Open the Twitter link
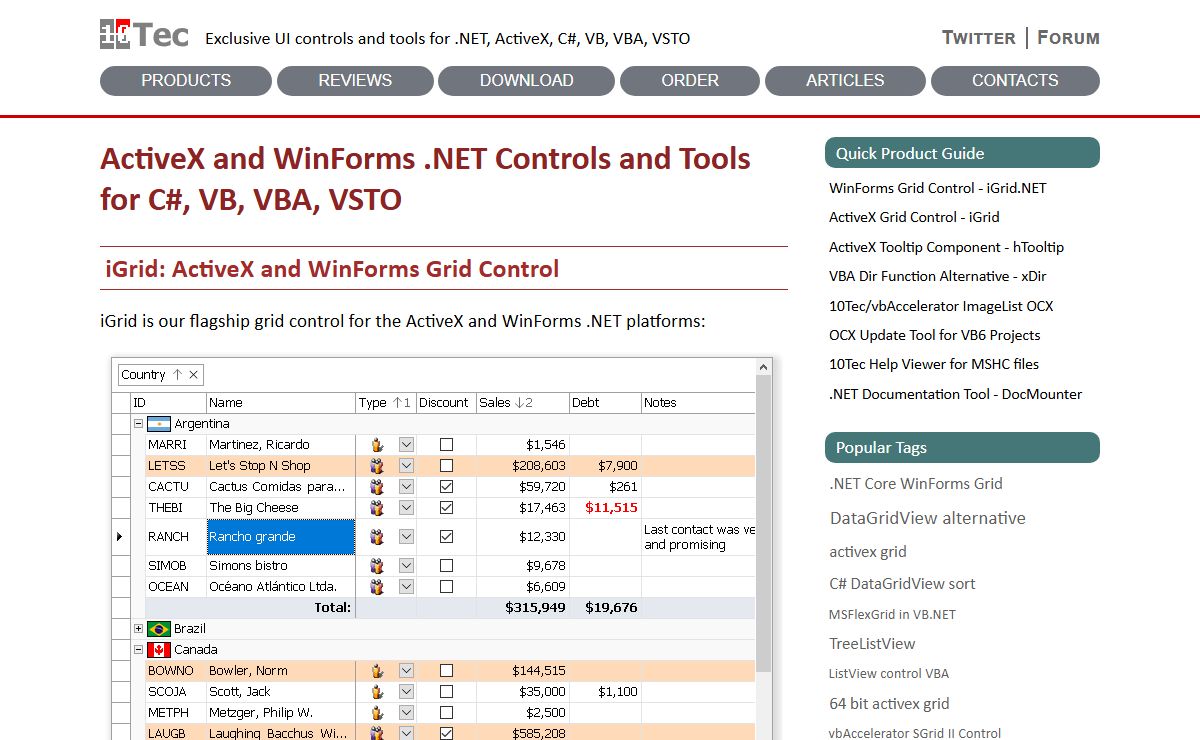Viewport: 1200px width, 740px height. coord(979,38)
